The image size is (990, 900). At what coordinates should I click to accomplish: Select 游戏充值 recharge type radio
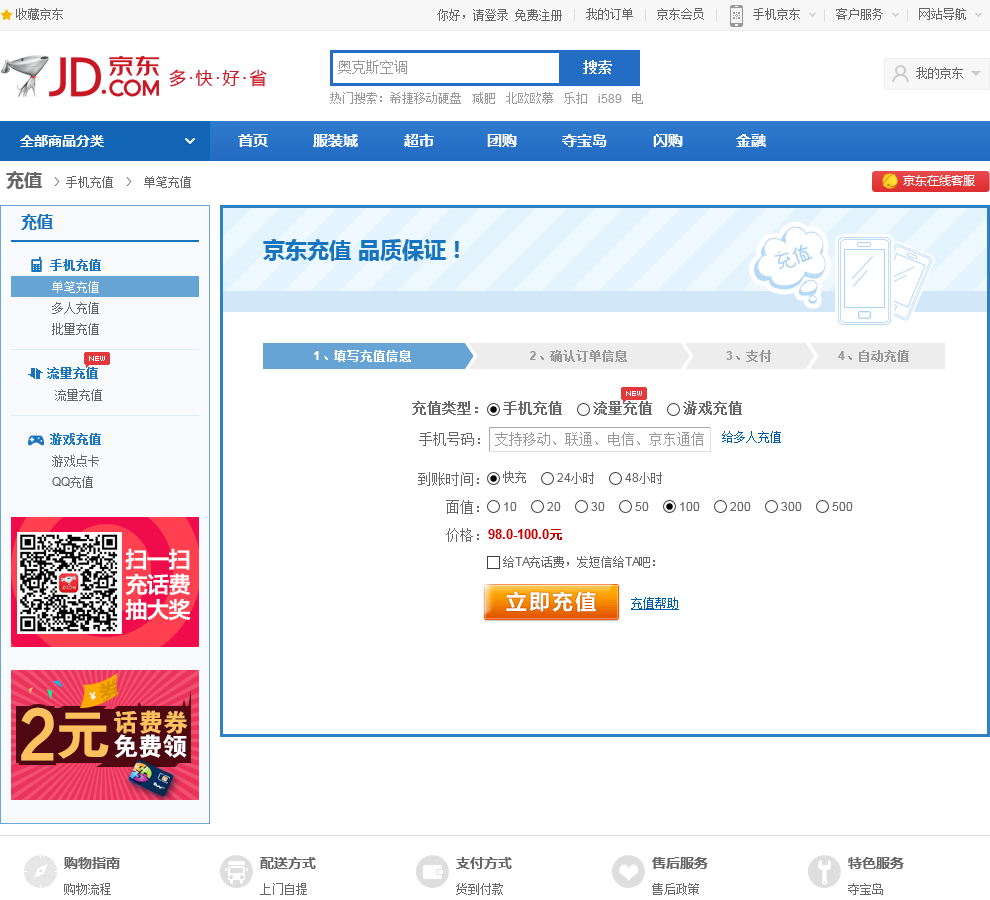(674, 410)
